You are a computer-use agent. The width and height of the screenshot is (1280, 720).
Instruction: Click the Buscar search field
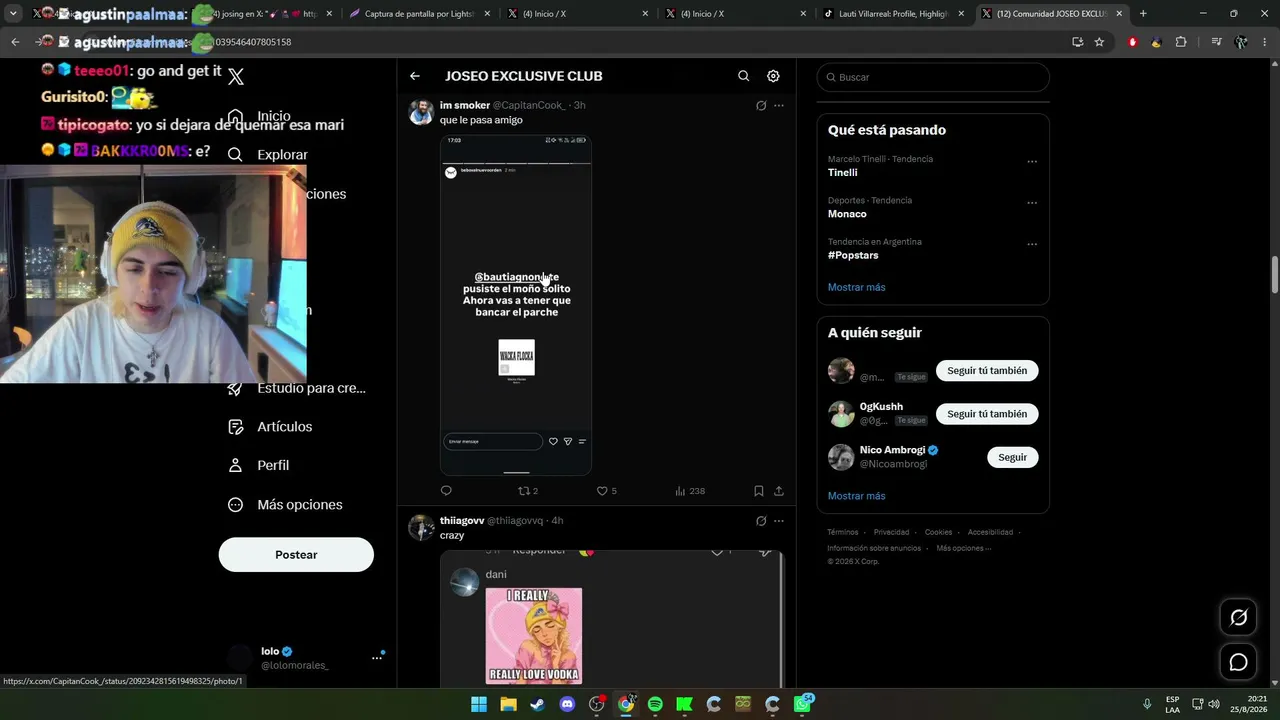[933, 77]
